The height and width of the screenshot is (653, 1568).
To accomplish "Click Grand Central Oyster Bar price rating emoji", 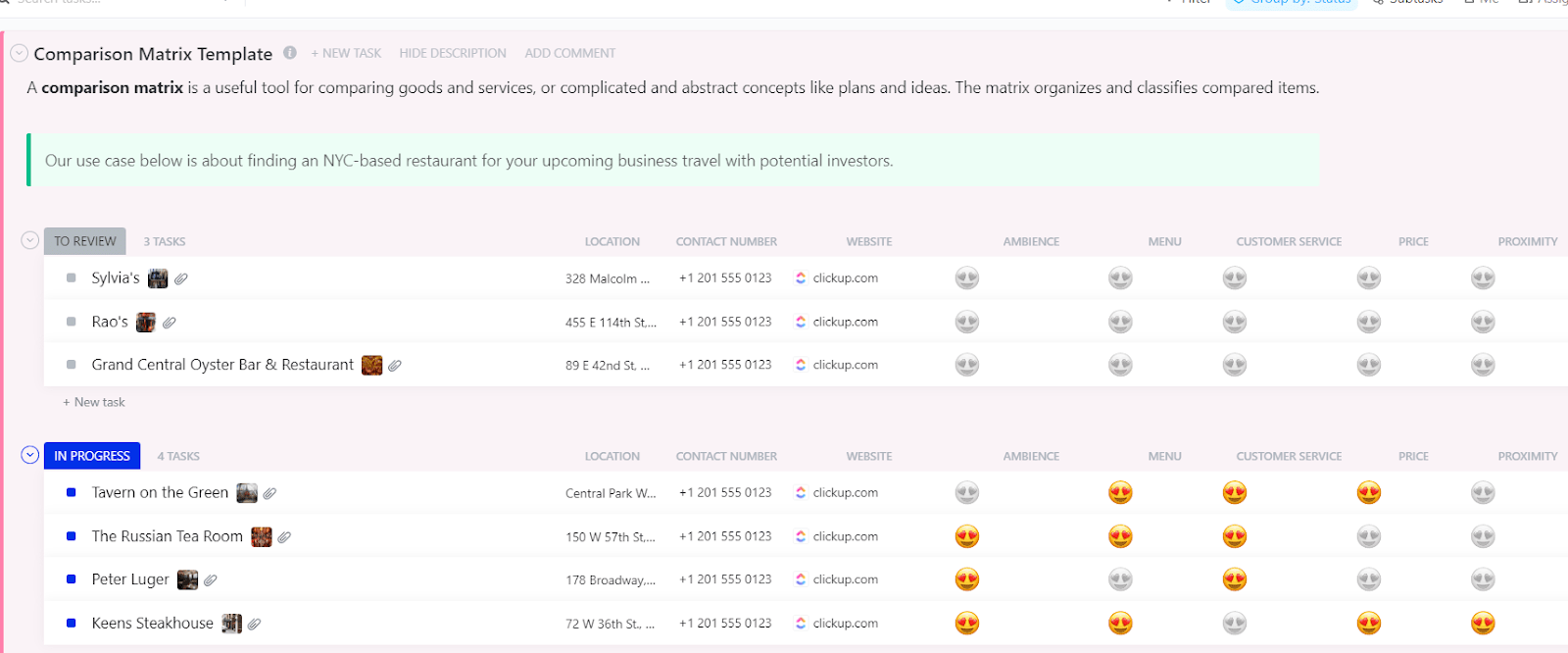I will (x=1369, y=365).
